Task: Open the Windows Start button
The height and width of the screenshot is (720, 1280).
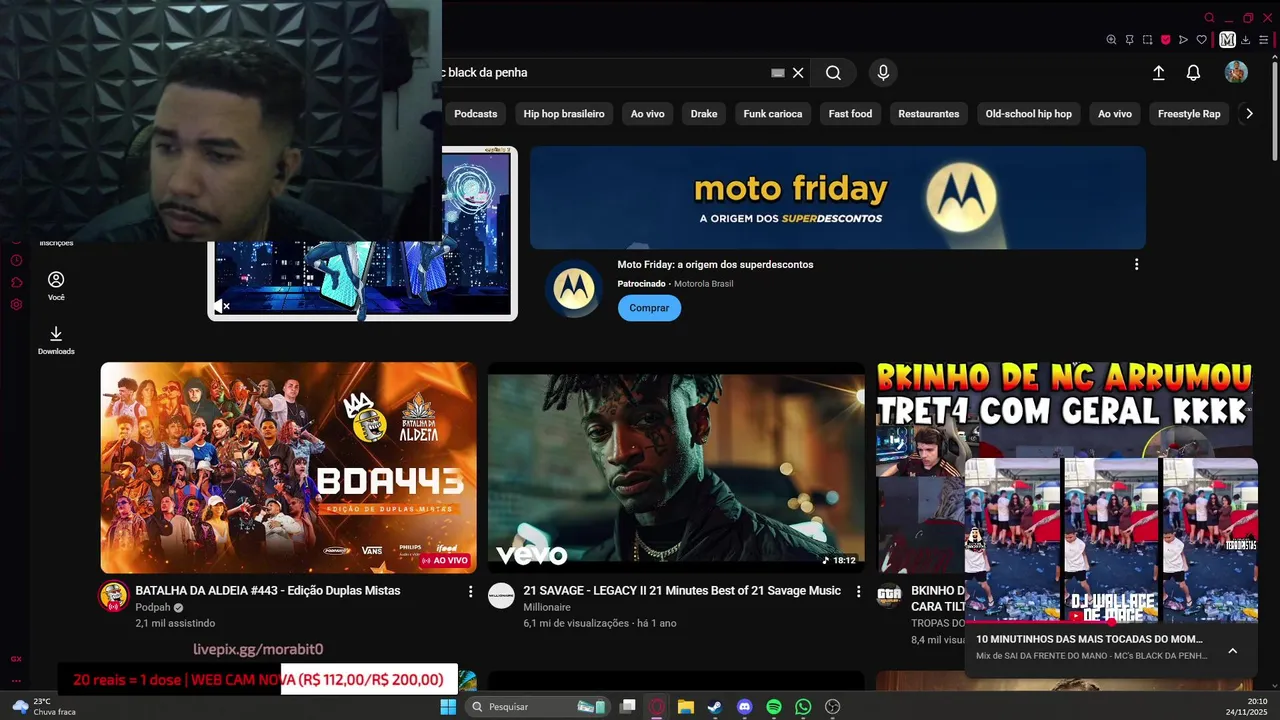Action: [448, 707]
